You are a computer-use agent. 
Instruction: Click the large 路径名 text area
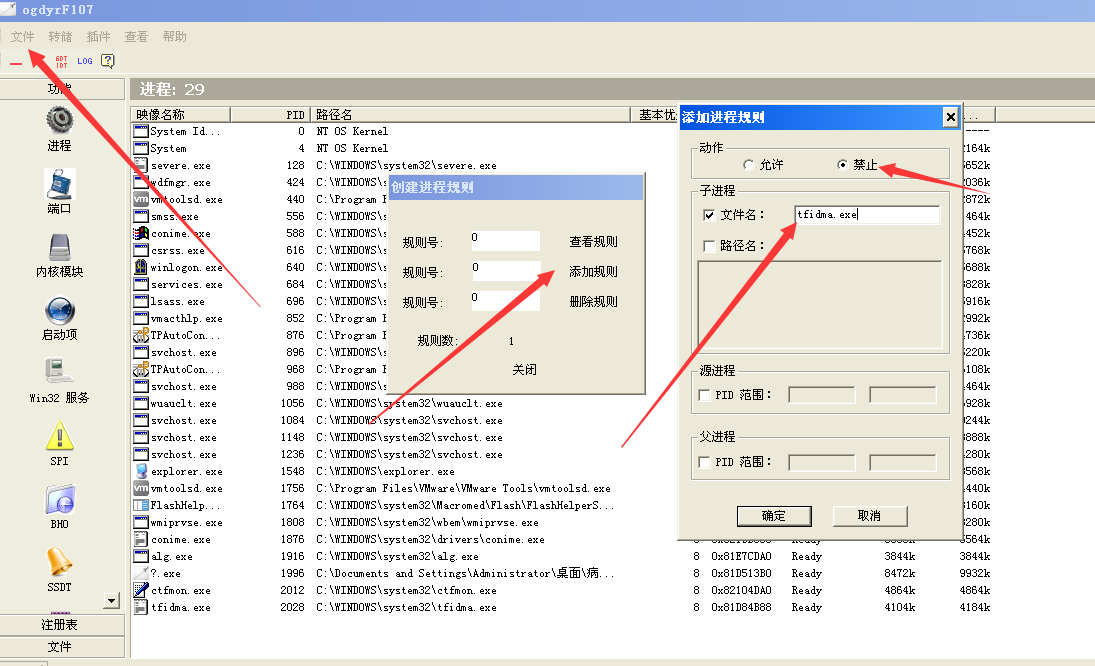pos(820,306)
